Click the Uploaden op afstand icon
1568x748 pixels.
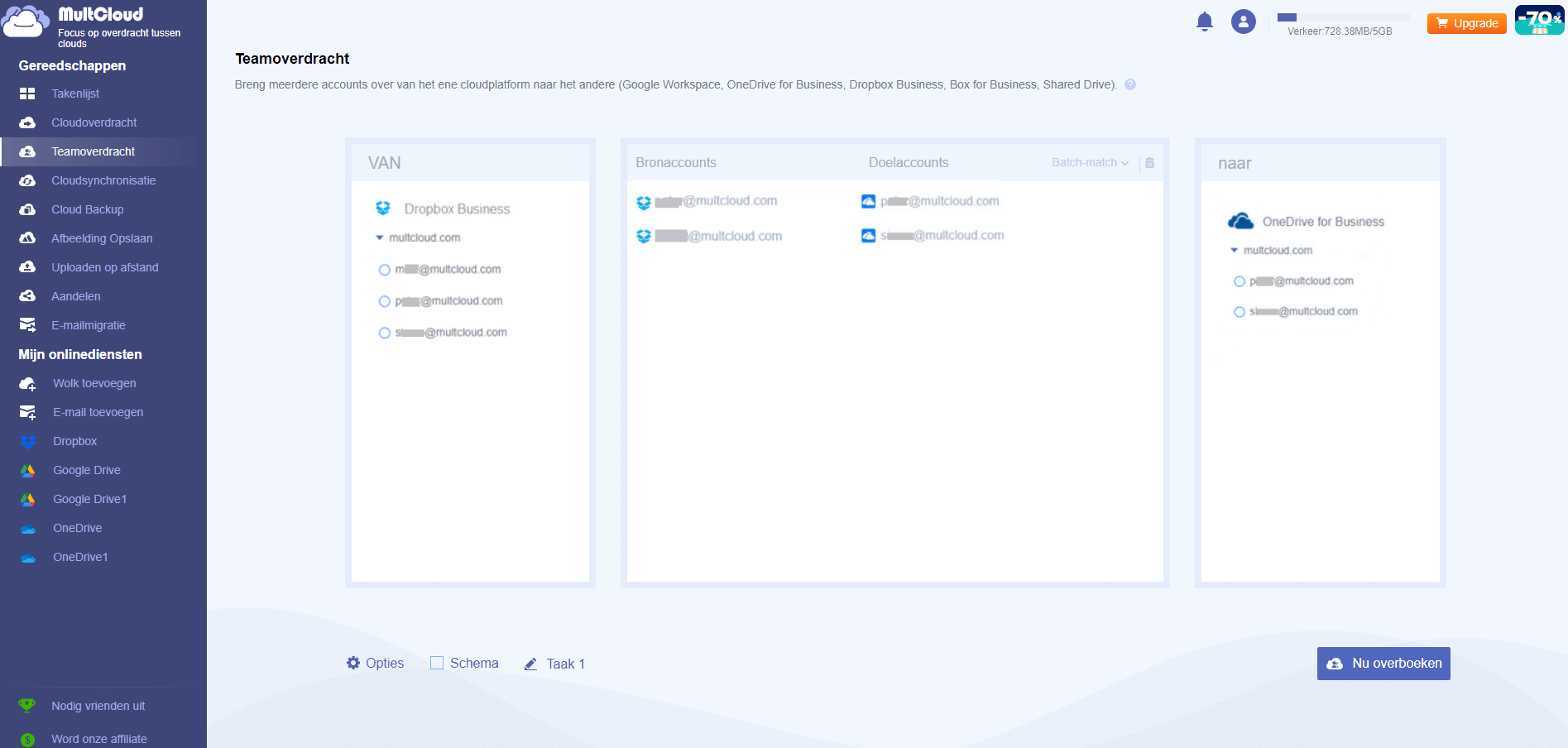tap(27, 267)
